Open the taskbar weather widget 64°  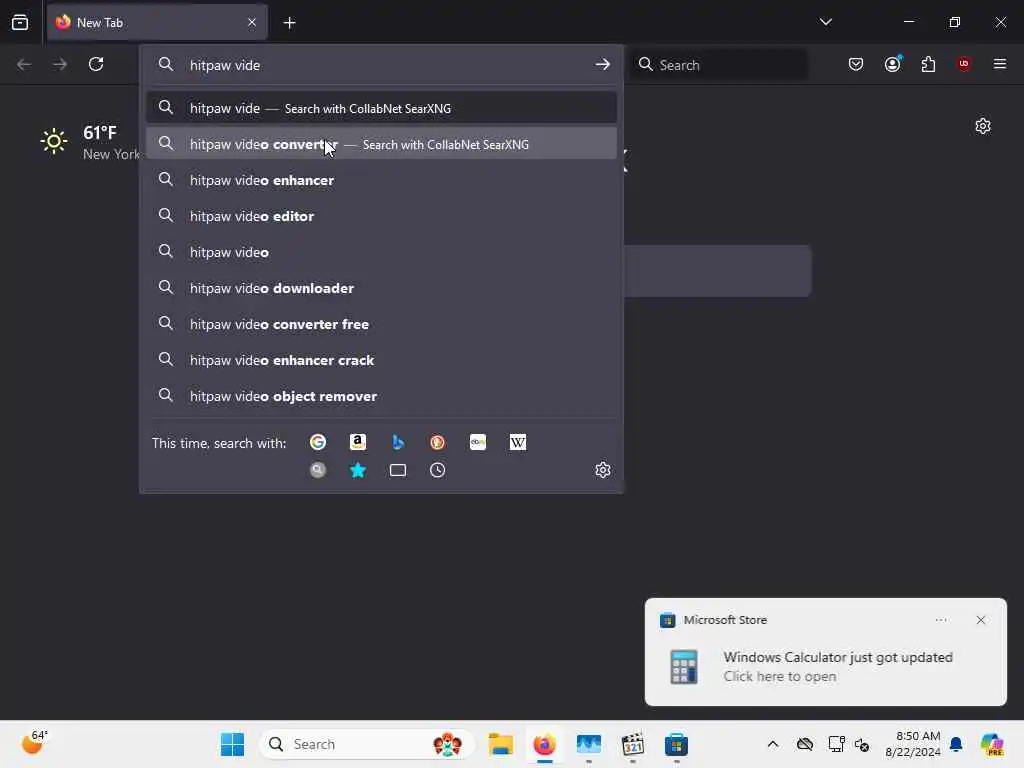pyautogui.click(x=34, y=743)
